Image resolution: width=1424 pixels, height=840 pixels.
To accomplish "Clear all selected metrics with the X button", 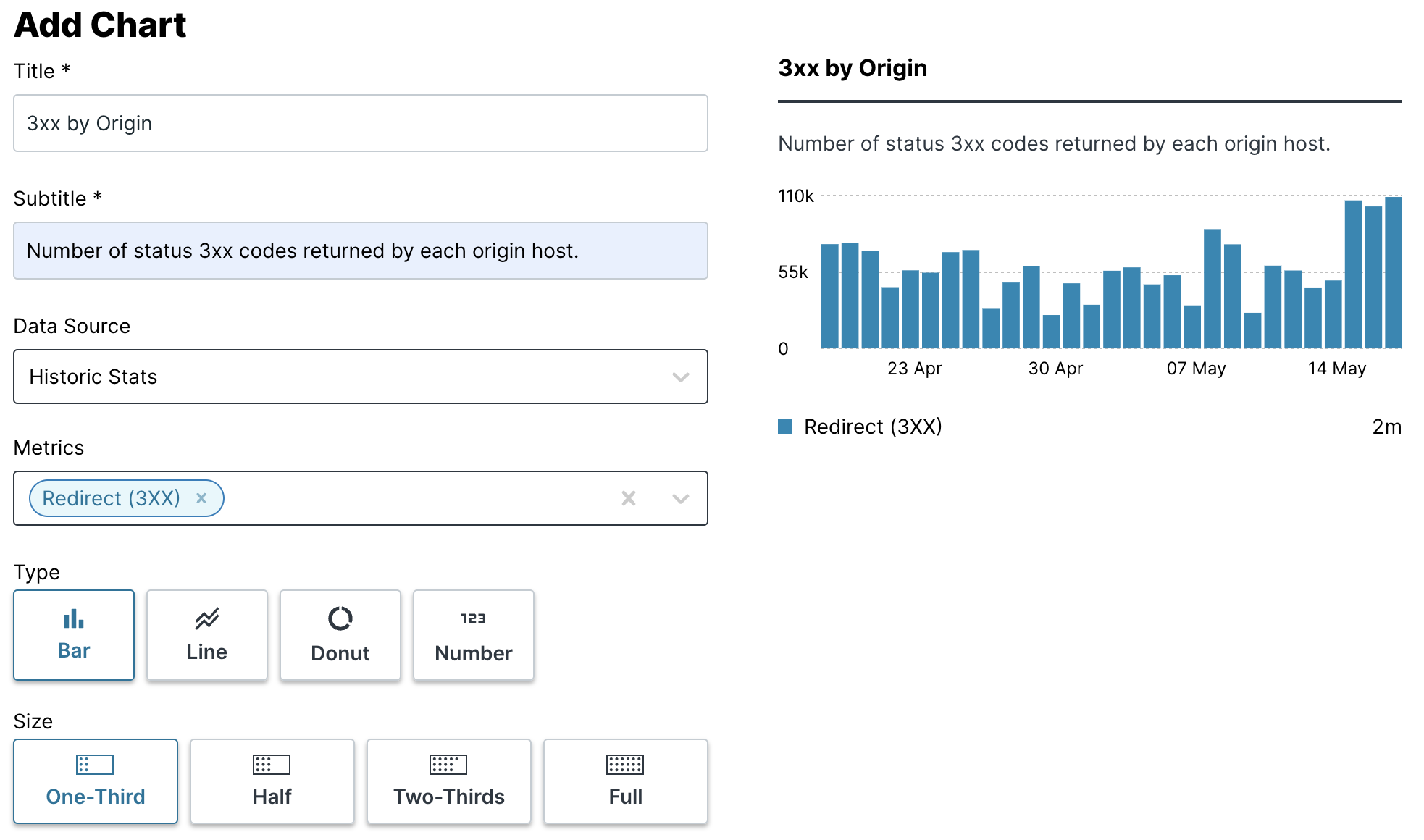I will [x=627, y=498].
